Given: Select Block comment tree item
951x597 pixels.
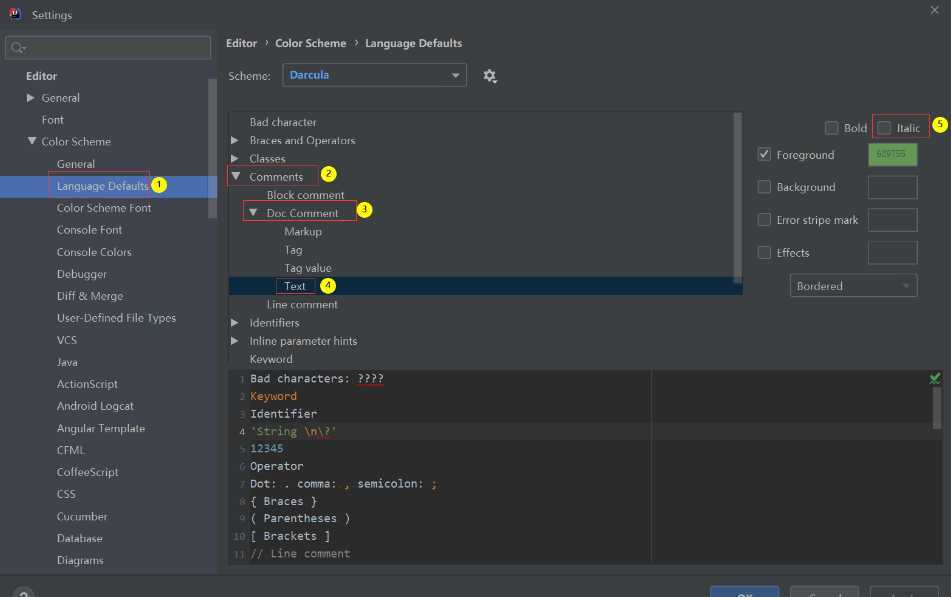Looking at the screenshot, I should [305, 195].
